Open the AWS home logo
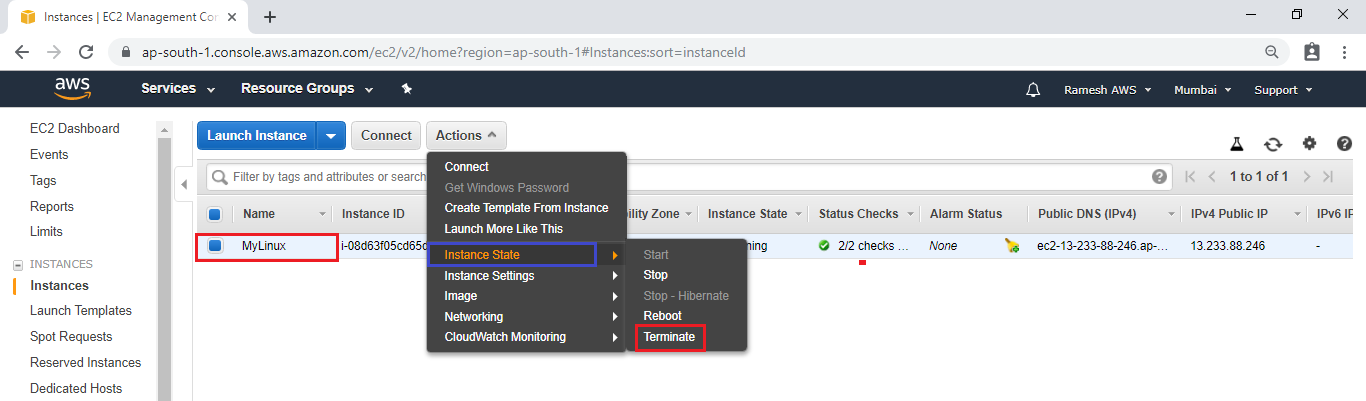This screenshot has height=401, width=1366. (x=73, y=89)
